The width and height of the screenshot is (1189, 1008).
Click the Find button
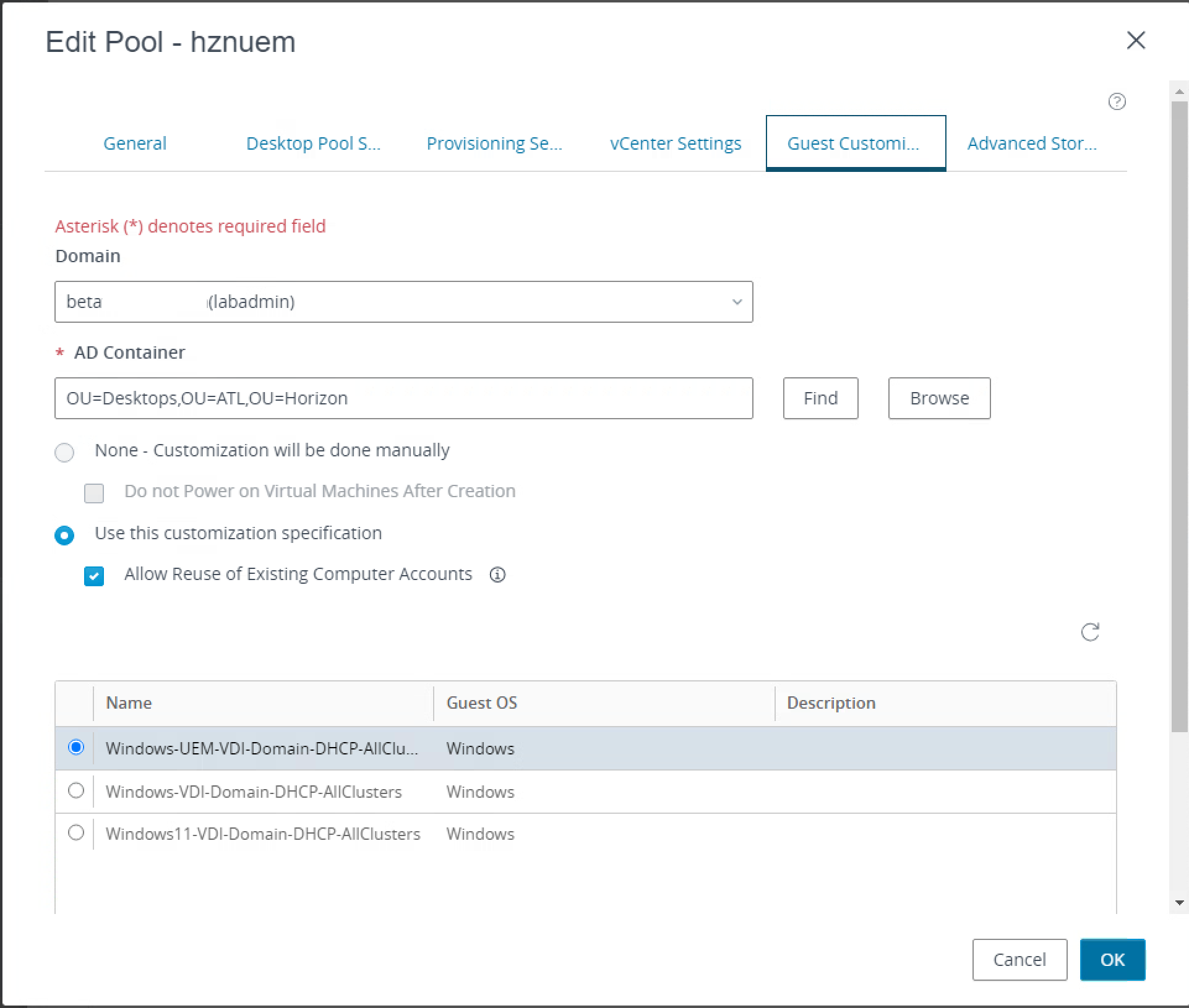(820, 398)
